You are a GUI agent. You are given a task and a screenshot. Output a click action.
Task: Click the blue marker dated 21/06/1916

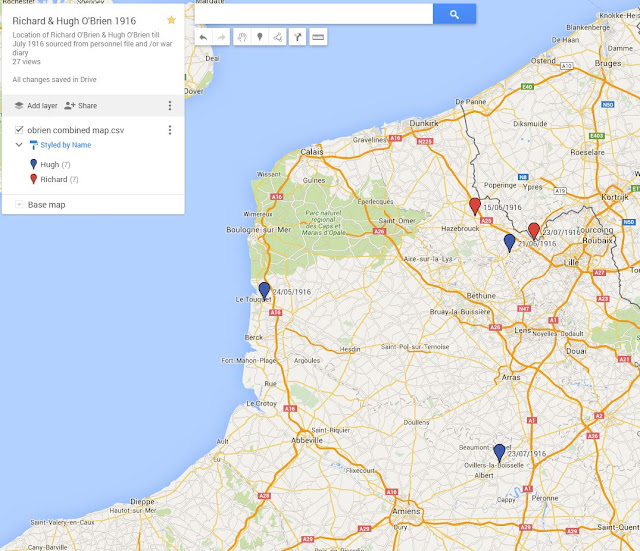[509, 242]
